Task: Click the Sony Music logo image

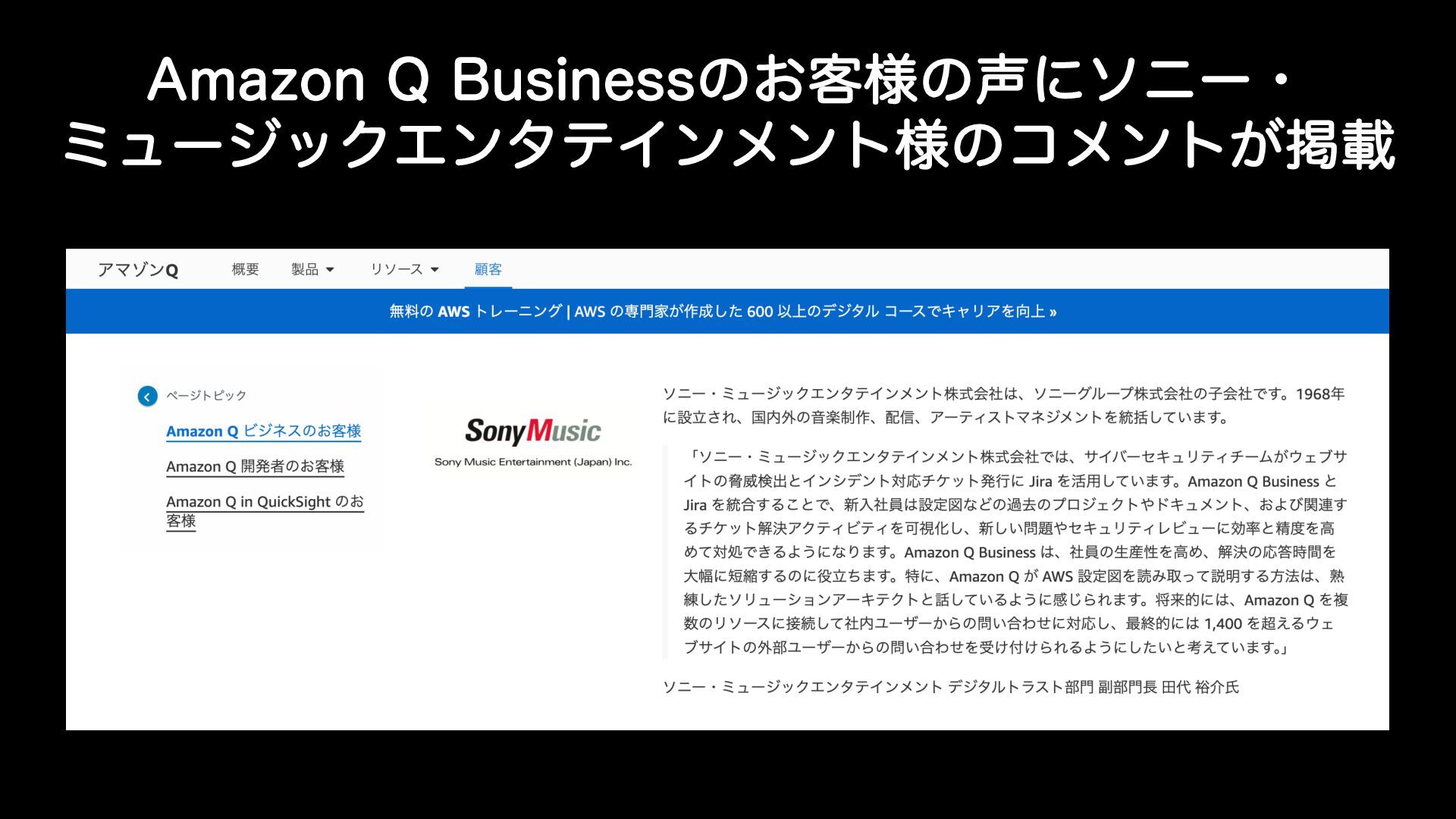Action: [x=533, y=431]
